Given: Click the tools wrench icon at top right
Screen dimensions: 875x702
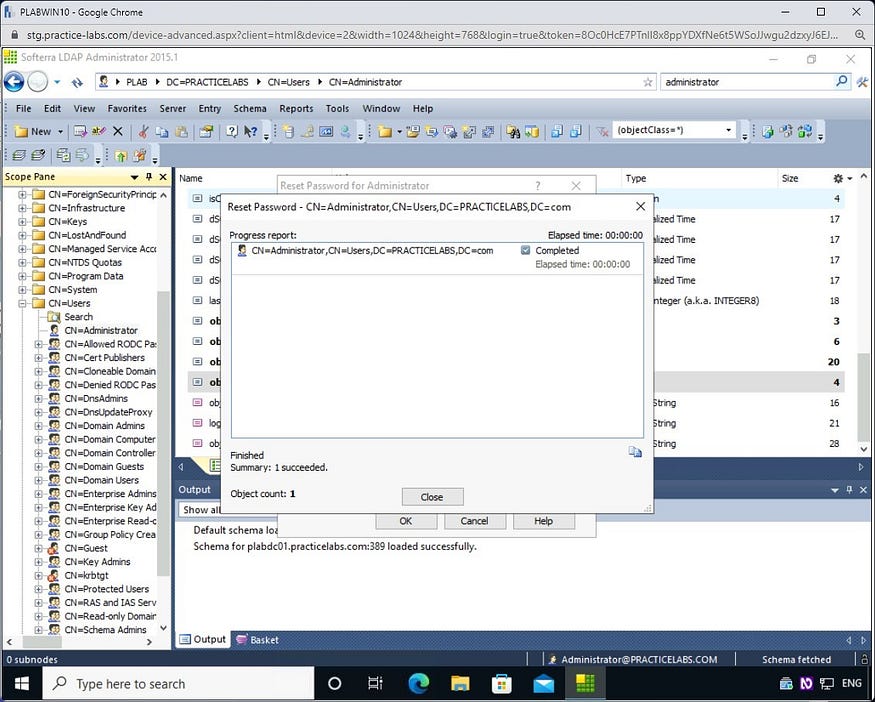Looking at the screenshot, I should click(862, 82).
